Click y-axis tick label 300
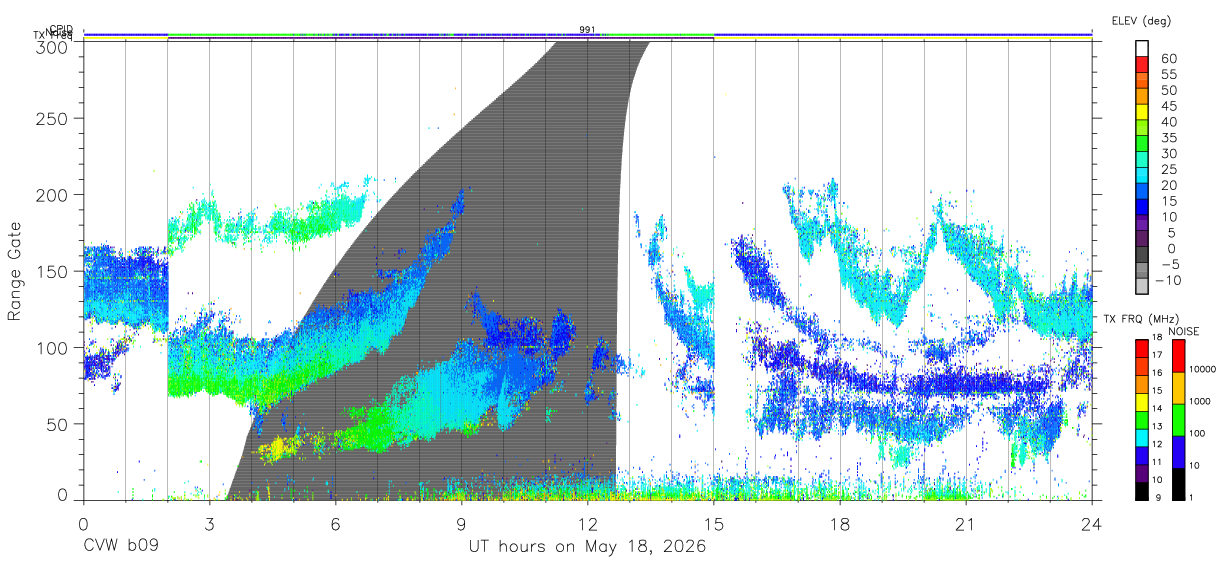The width and height of the screenshot is (1228, 567). pyautogui.click(x=53, y=46)
